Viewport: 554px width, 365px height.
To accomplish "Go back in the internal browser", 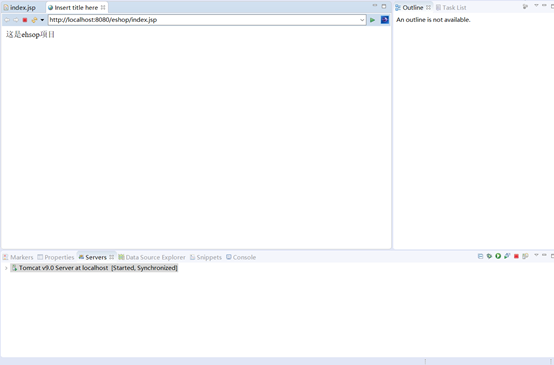I will click(x=7, y=20).
